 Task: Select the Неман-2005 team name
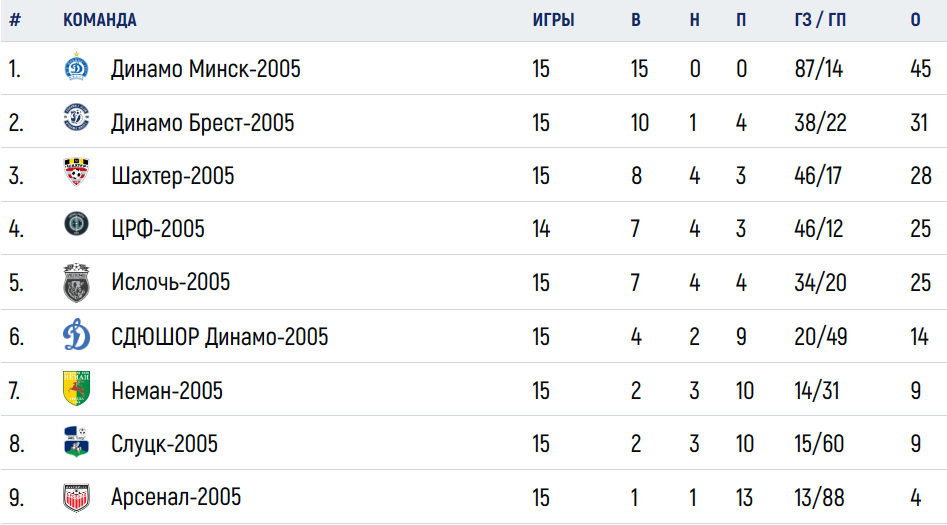pyautogui.click(x=167, y=391)
